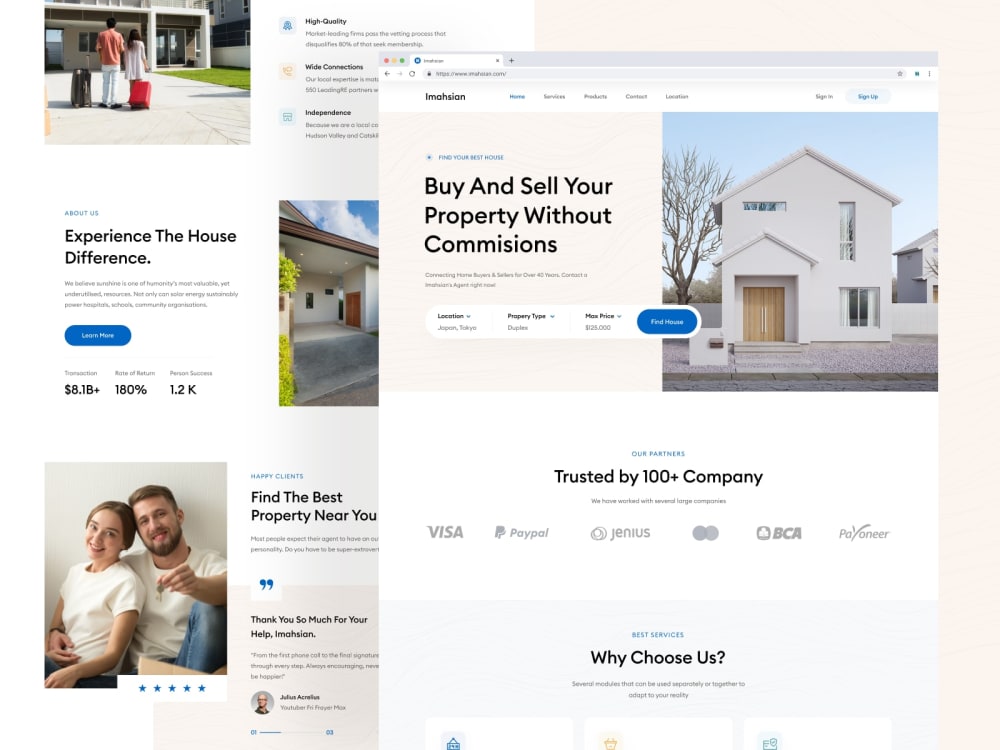Select the Location nav item
Screen dimensions: 1000x750
677,97
